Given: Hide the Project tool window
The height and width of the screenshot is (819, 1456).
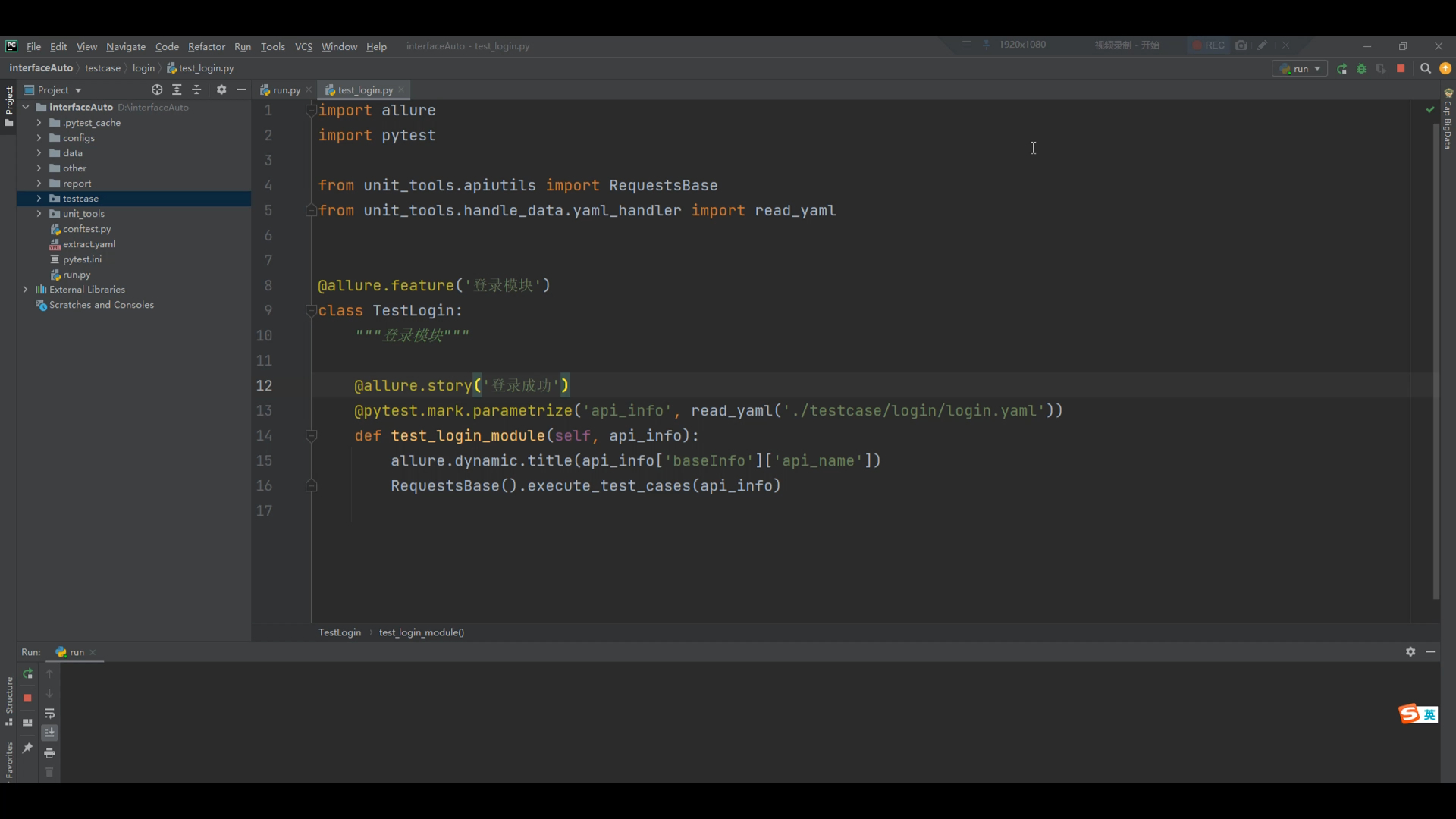Looking at the screenshot, I should [x=241, y=89].
